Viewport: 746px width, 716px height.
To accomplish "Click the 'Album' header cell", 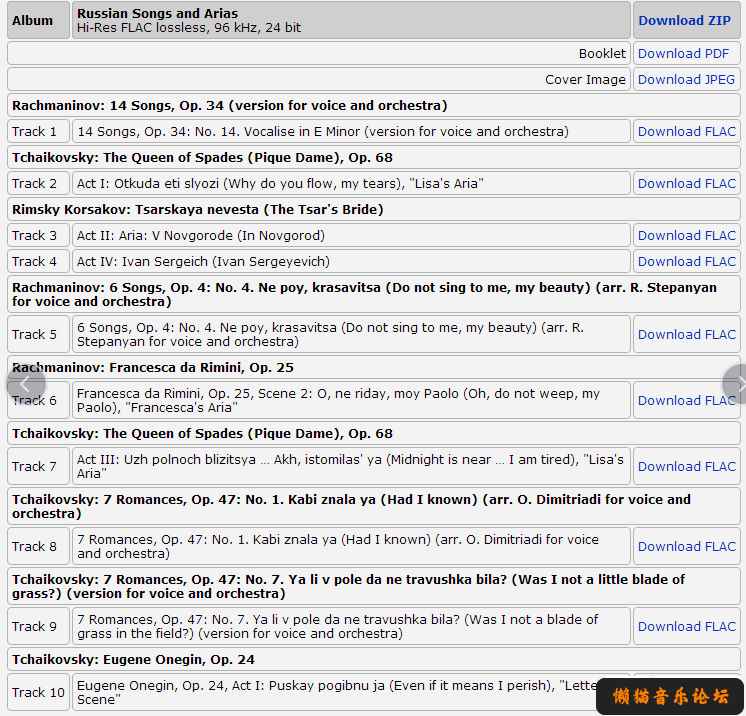I will pos(38,20).
